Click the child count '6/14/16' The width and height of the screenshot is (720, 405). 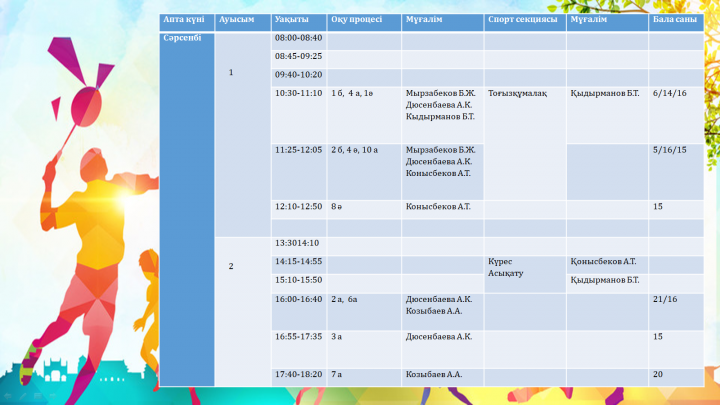(669, 93)
